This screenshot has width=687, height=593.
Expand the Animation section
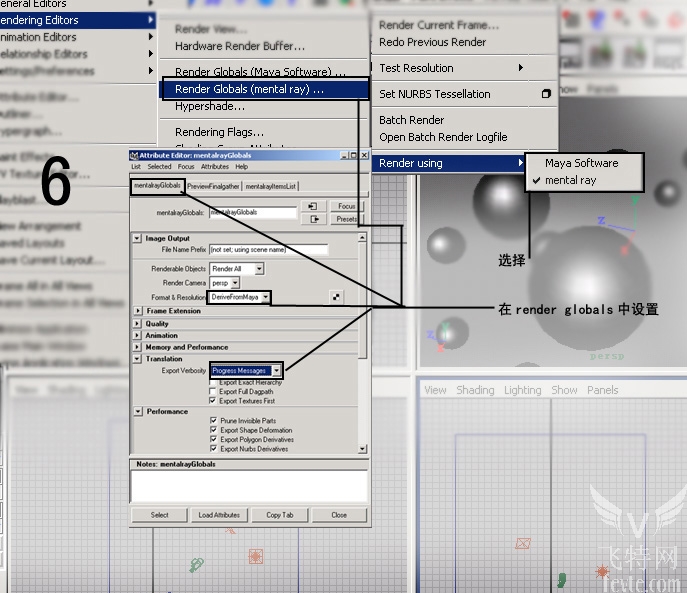[x=138, y=335]
